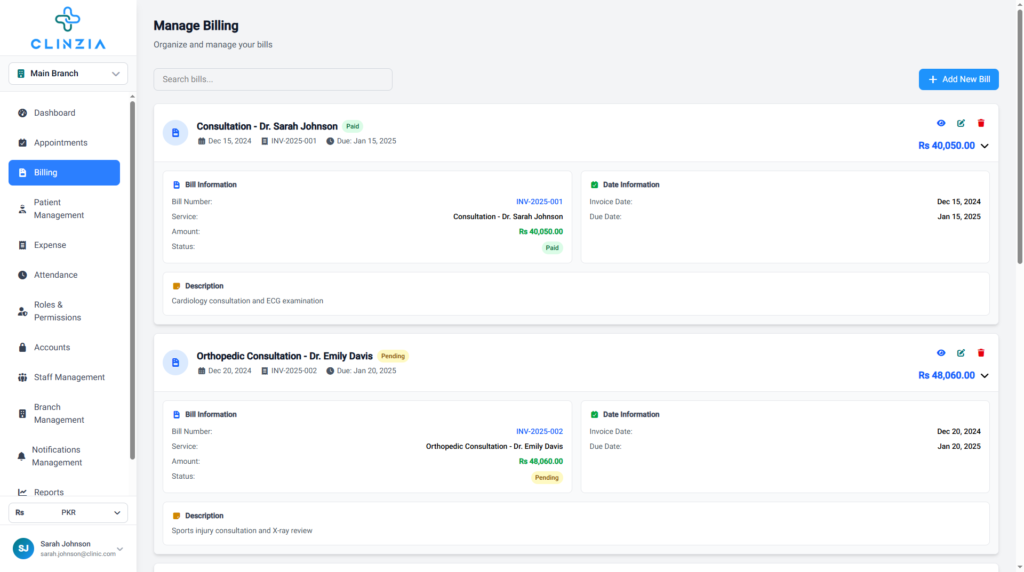Collapse the Rs 40,050.00 bill details
Image resolution: width=1024 pixels, height=572 pixels.
pos(985,146)
